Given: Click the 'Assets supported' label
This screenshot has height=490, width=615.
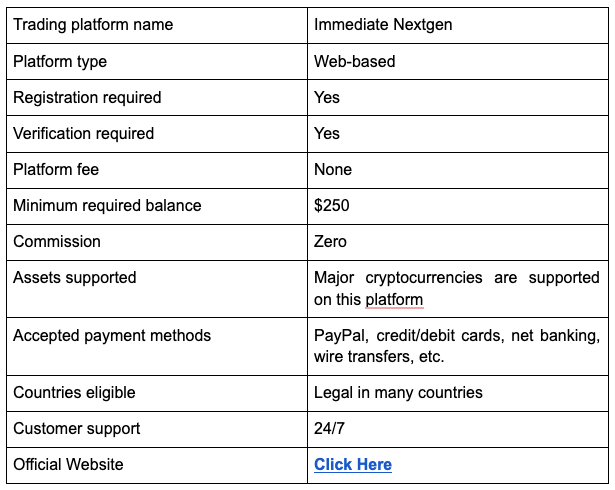Looking at the screenshot, I should pyautogui.click(x=75, y=277).
